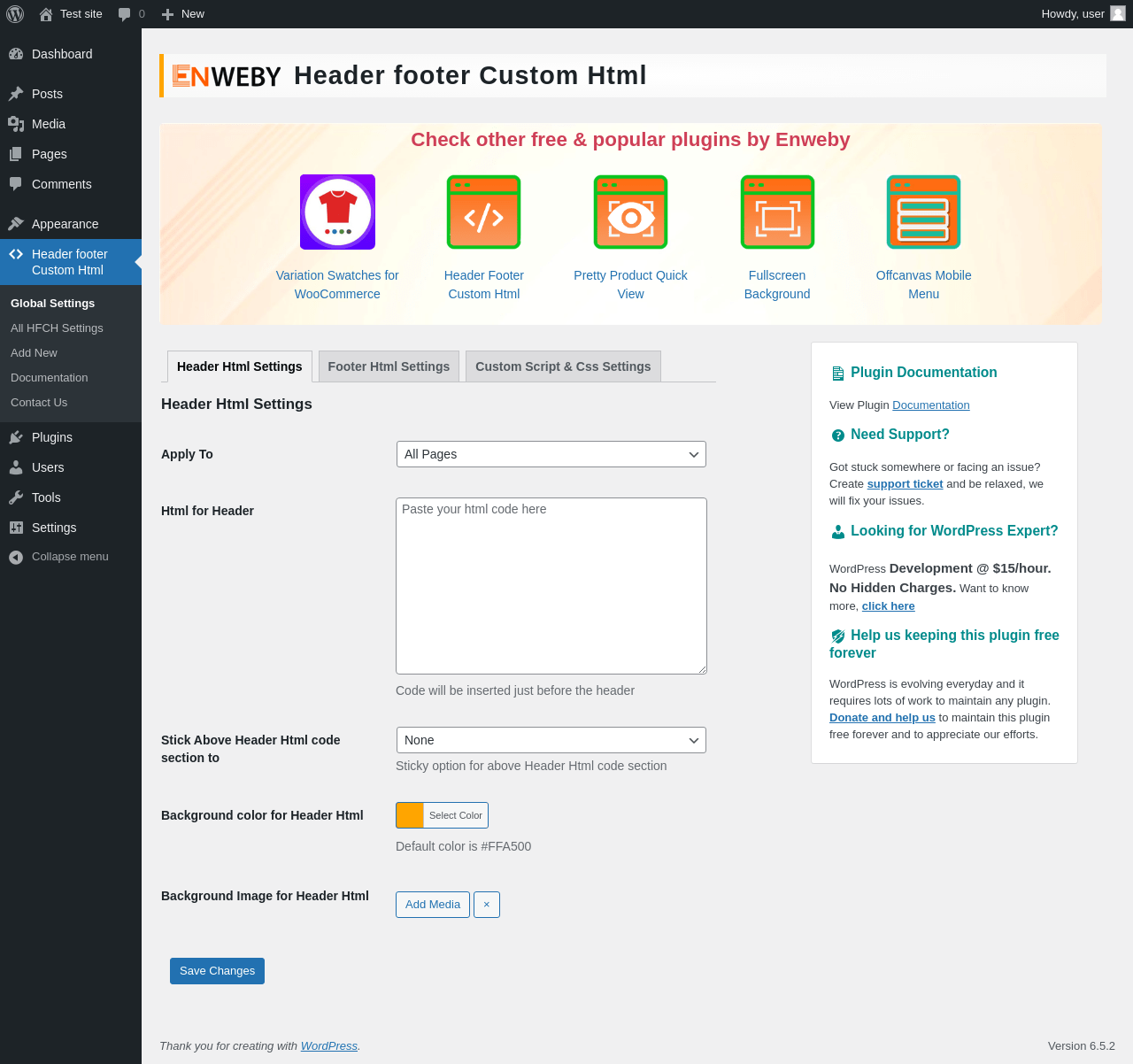Click the Help us keeping plugin free icon
The height and width of the screenshot is (1064, 1133).
point(837,636)
